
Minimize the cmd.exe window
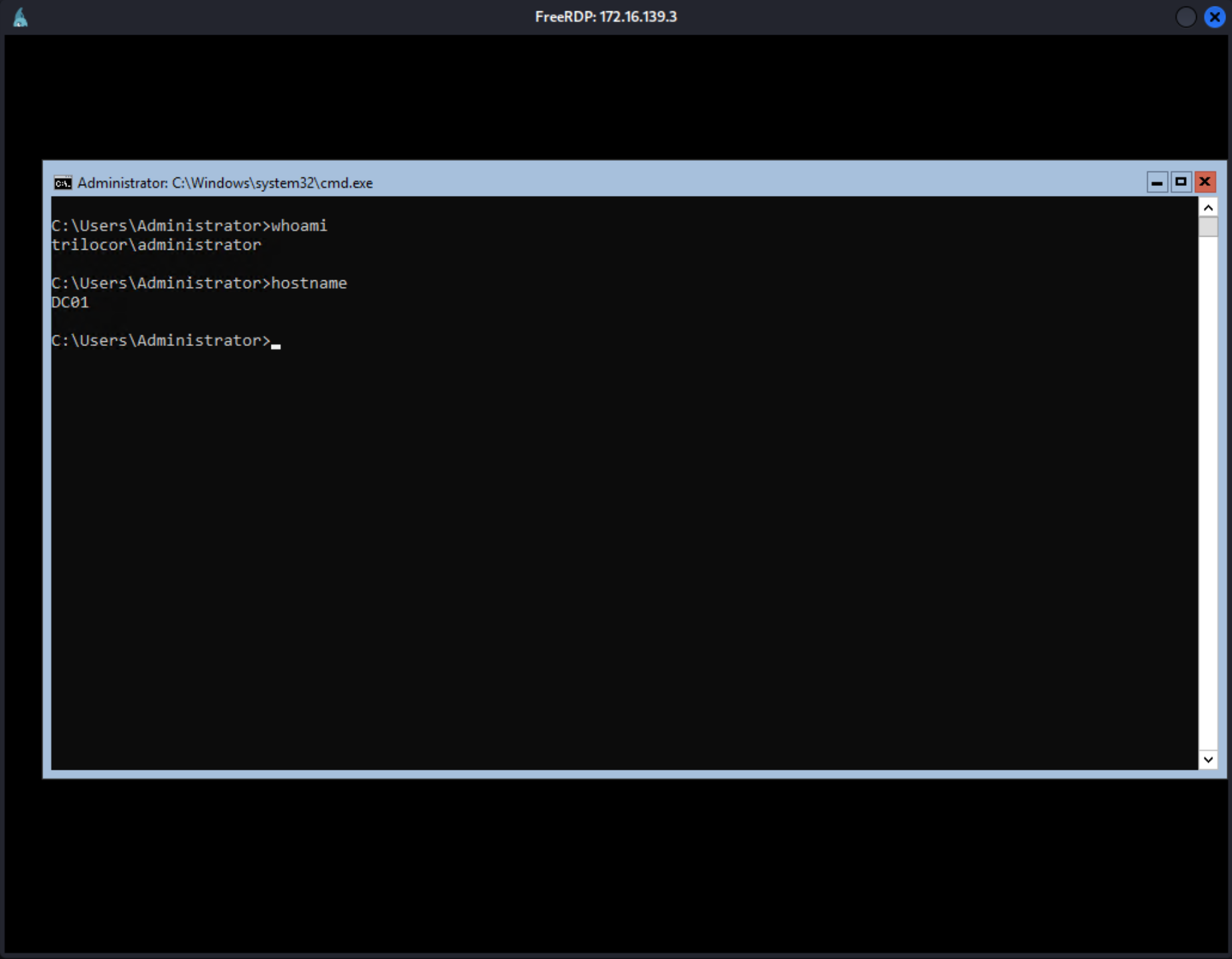1157,182
